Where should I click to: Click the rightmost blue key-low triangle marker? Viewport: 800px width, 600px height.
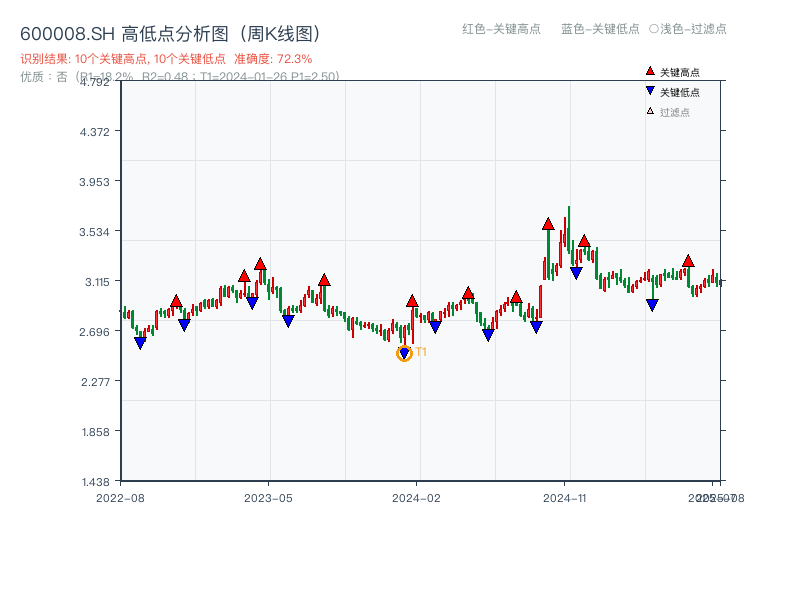[x=652, y=305]
